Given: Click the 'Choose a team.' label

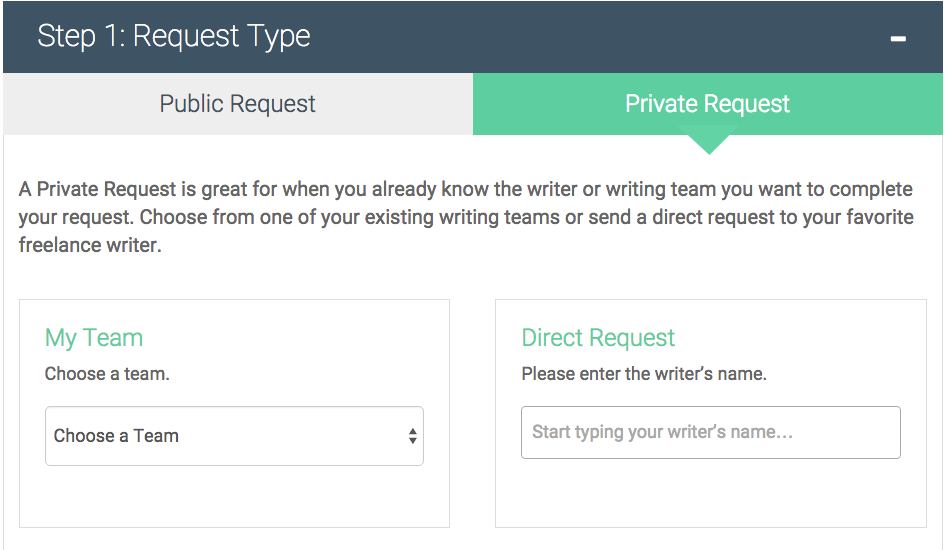Looking at the screenshot, I should 107,374.
